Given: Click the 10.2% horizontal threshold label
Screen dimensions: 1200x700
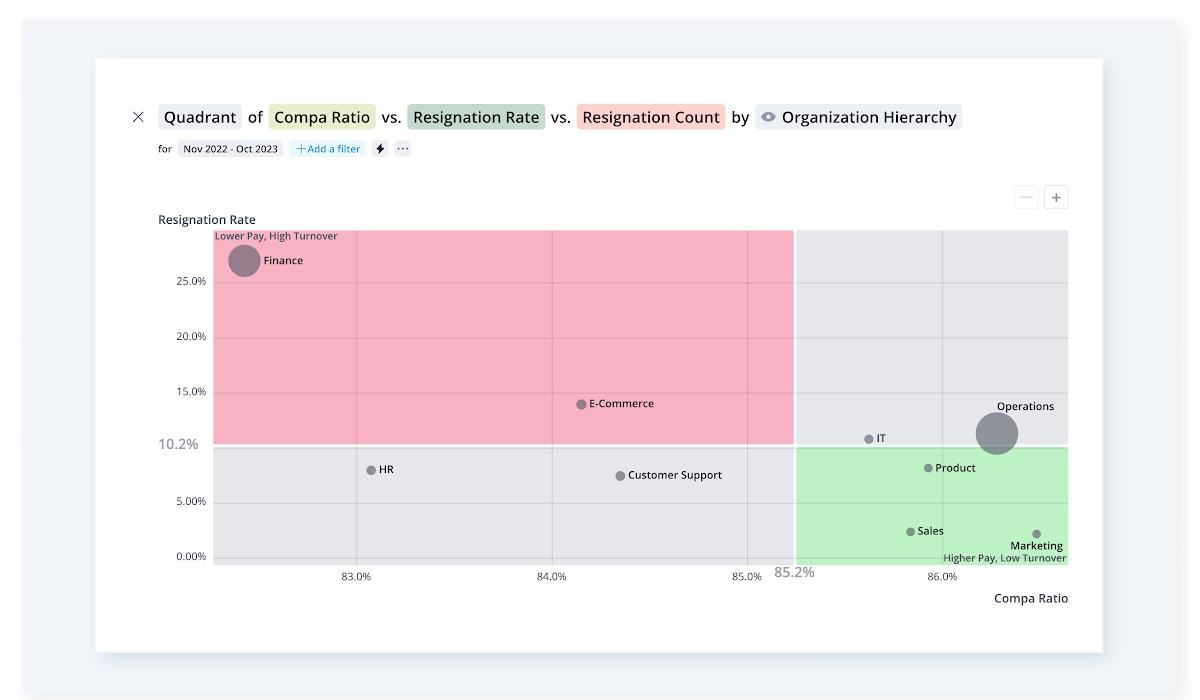Looking at the screenshot, I should pyautogui.click(x=178, y=444).
